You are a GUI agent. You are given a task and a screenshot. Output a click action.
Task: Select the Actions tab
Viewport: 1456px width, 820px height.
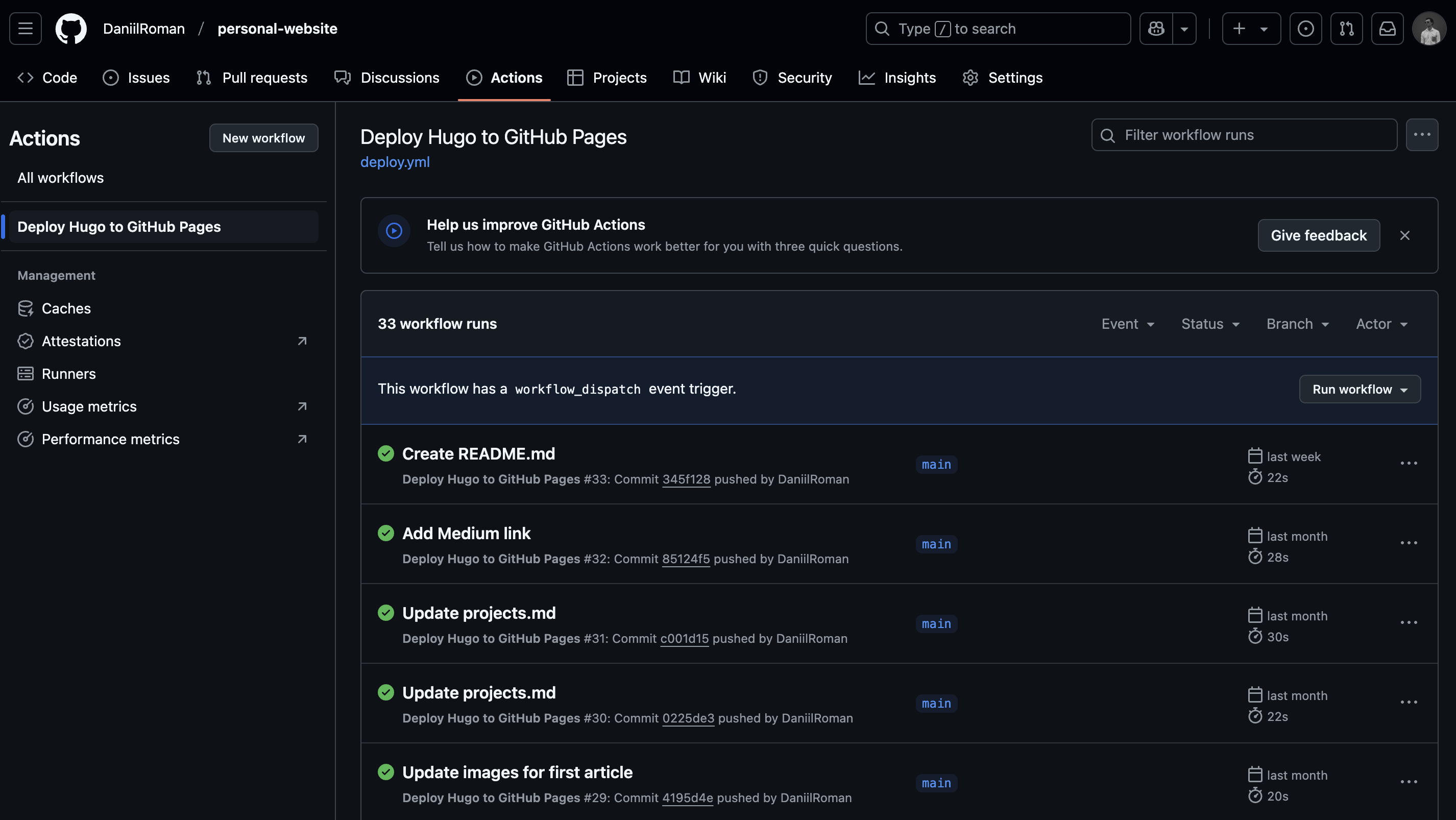[x=504, y=78]
